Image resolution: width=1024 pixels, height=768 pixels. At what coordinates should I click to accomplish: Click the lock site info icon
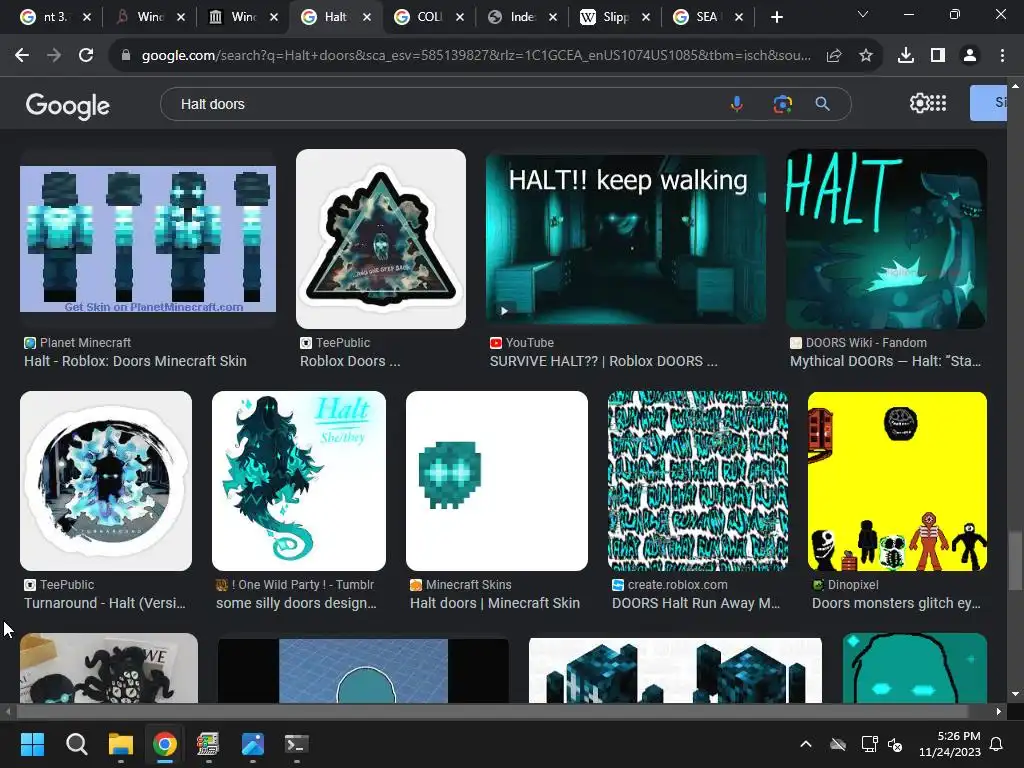pos(126,56)
